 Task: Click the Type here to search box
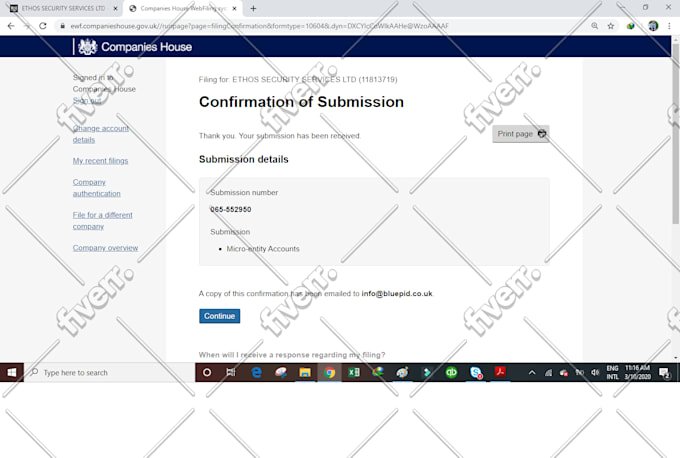(x=109, y=373)
